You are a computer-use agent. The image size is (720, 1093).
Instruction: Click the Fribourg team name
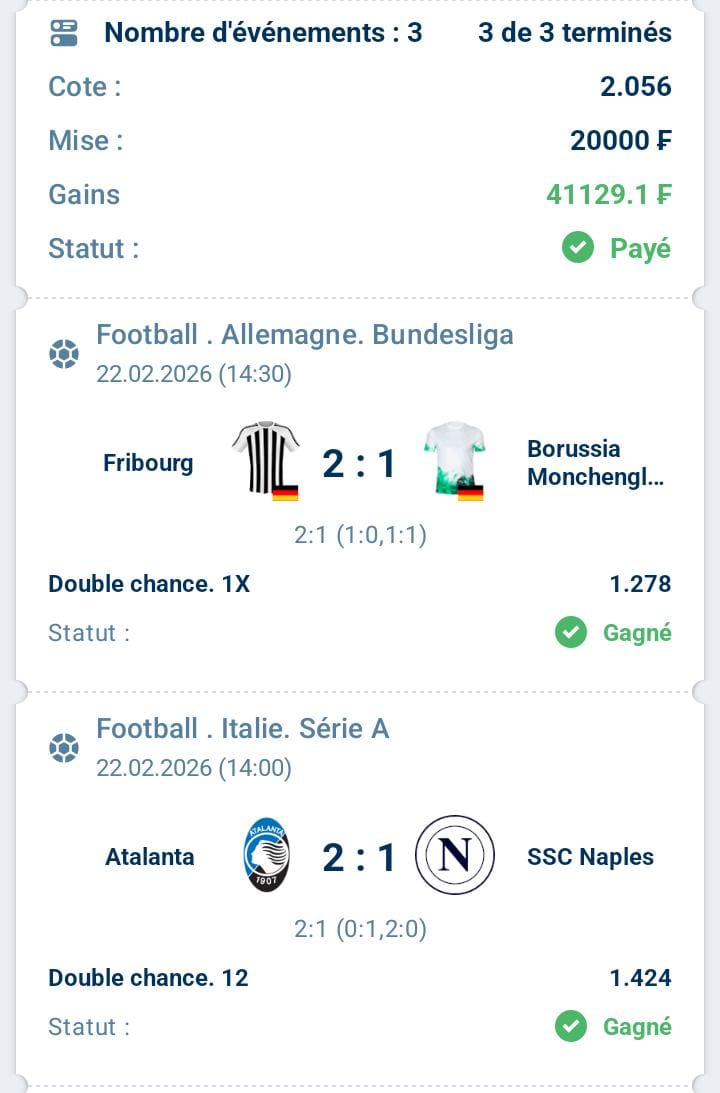click(148, 463)
